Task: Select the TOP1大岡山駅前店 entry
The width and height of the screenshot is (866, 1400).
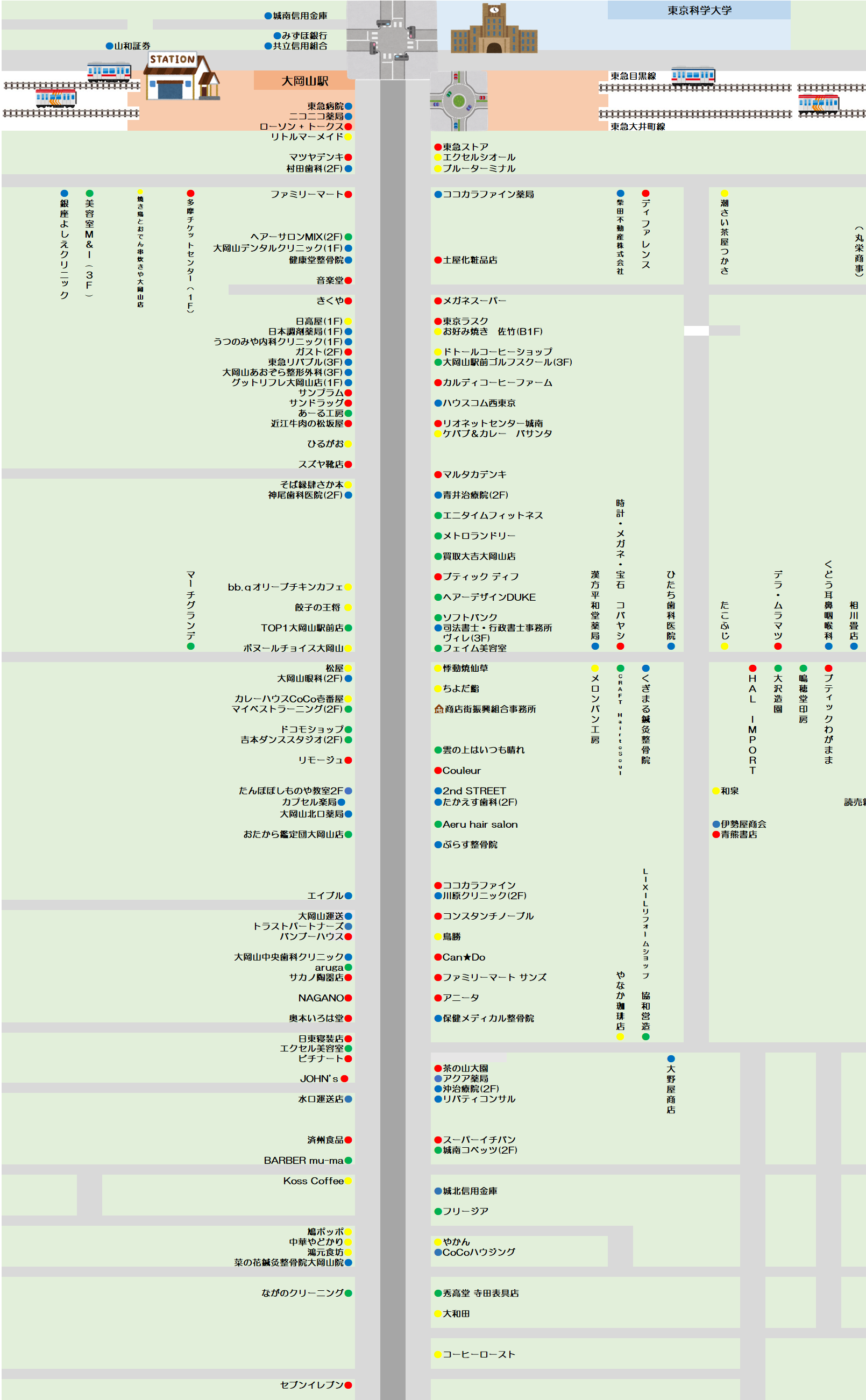Action: 307,628
